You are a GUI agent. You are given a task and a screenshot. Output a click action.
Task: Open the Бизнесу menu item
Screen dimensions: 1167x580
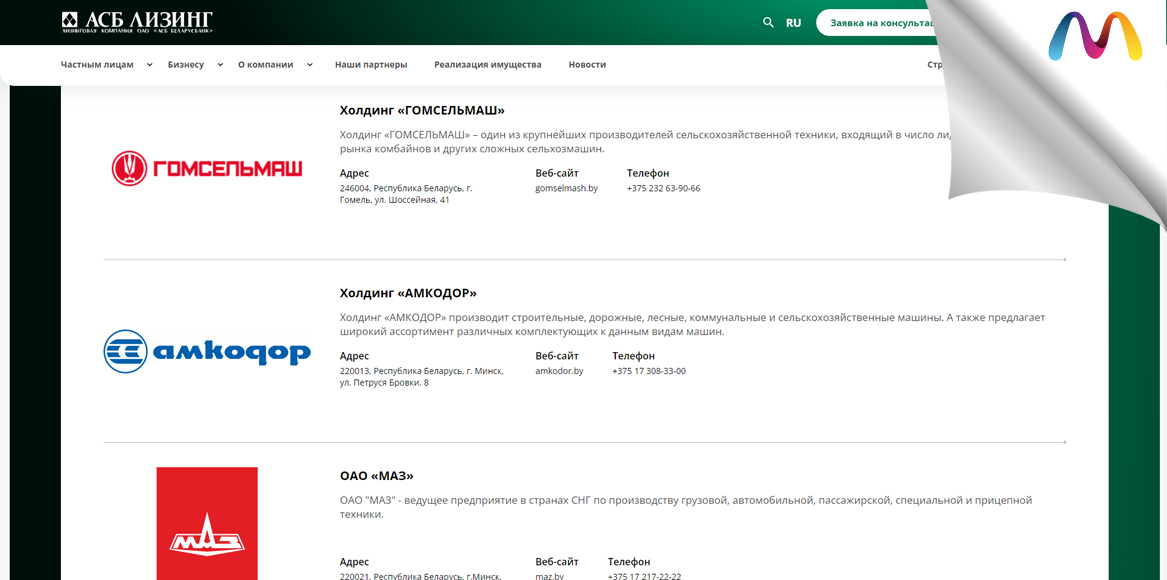click(185, 65)
